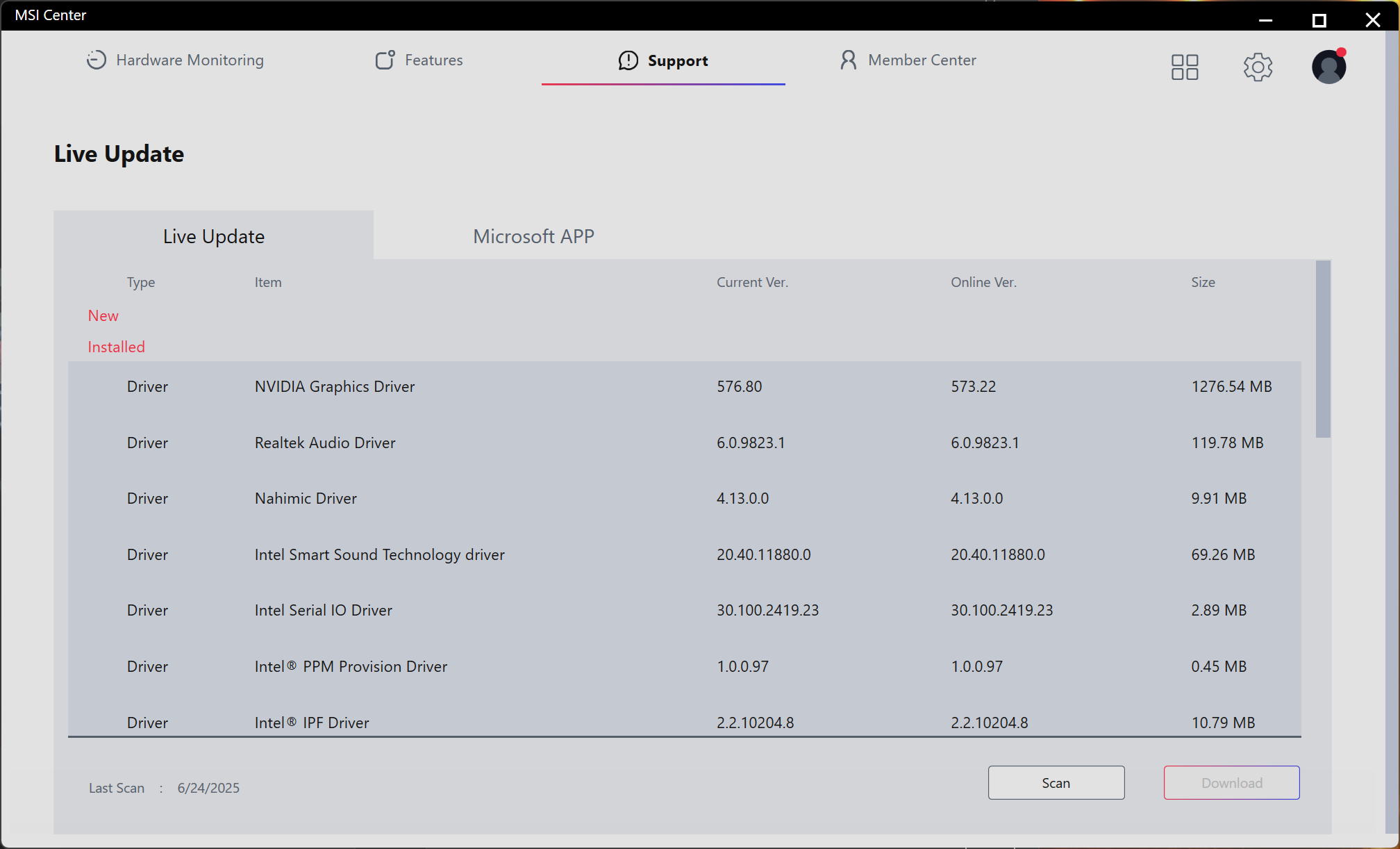The height and width of the screenshot is (849, 1400).
Task: Click the New category label
Action: coord(103,316)
